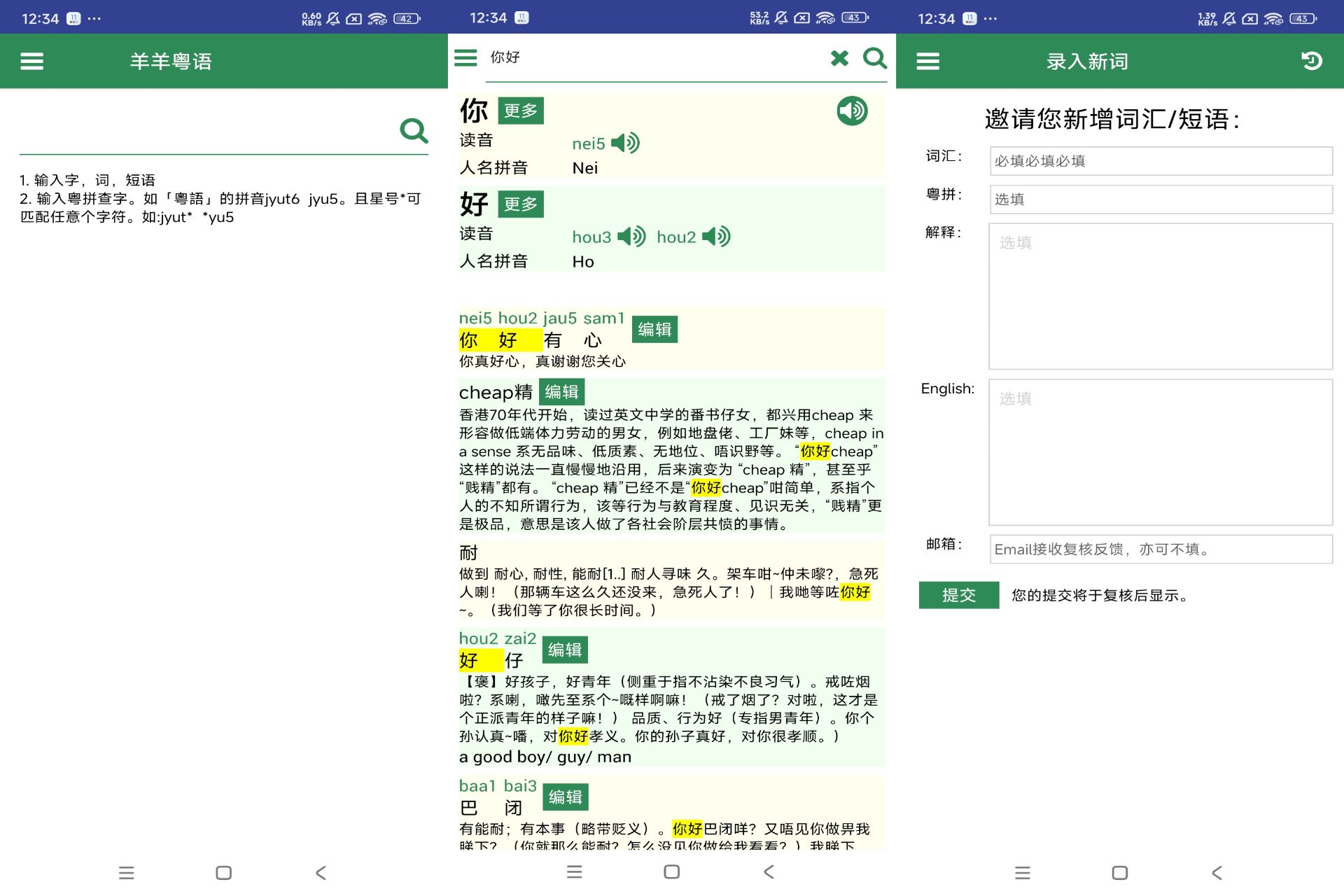Viewport: 1344px width, 896px height.
Task: Open the hamburger menu on 羊羊粤语 home
Action: 31,61
